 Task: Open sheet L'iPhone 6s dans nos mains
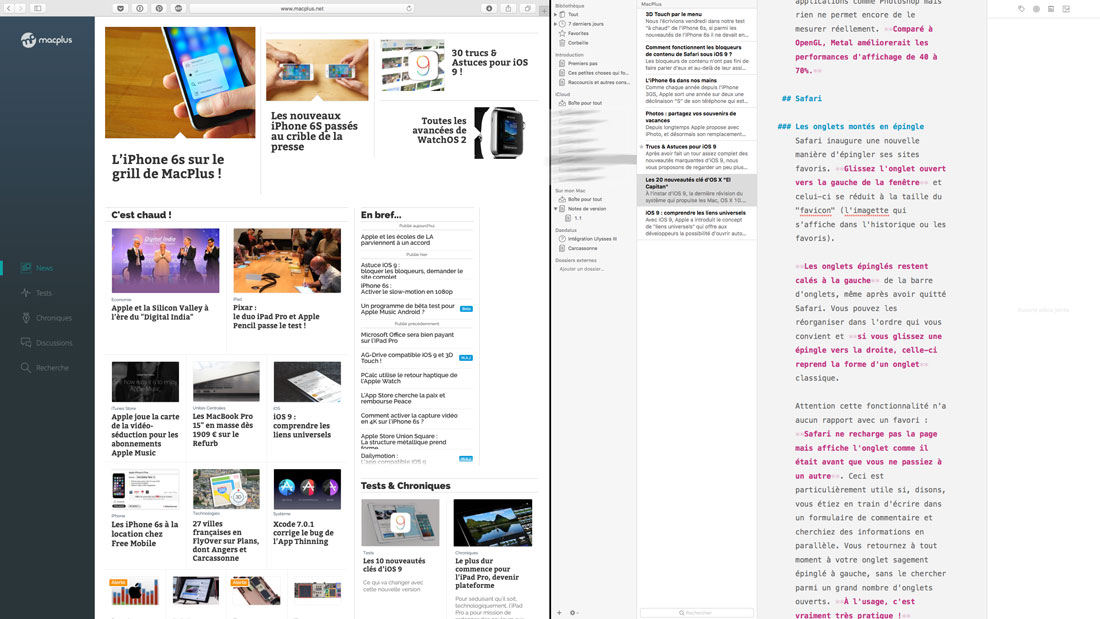coord(697,91)
